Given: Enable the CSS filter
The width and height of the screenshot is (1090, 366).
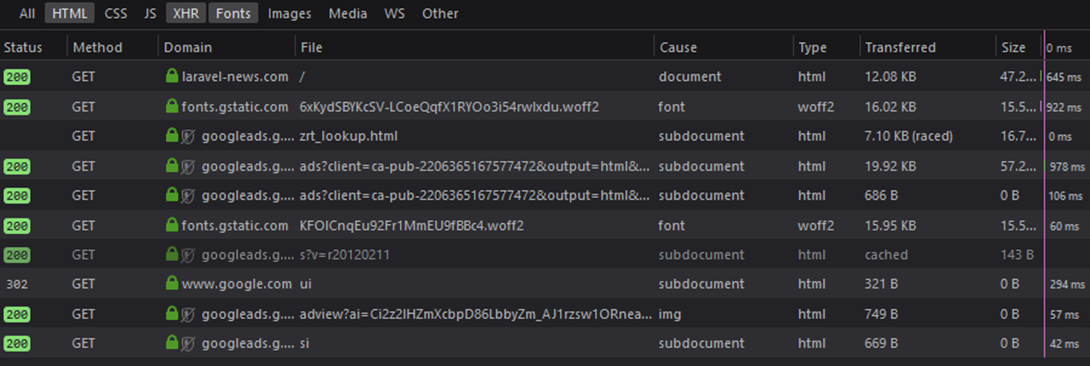Looking at the screenshot, I should (115, 13).
